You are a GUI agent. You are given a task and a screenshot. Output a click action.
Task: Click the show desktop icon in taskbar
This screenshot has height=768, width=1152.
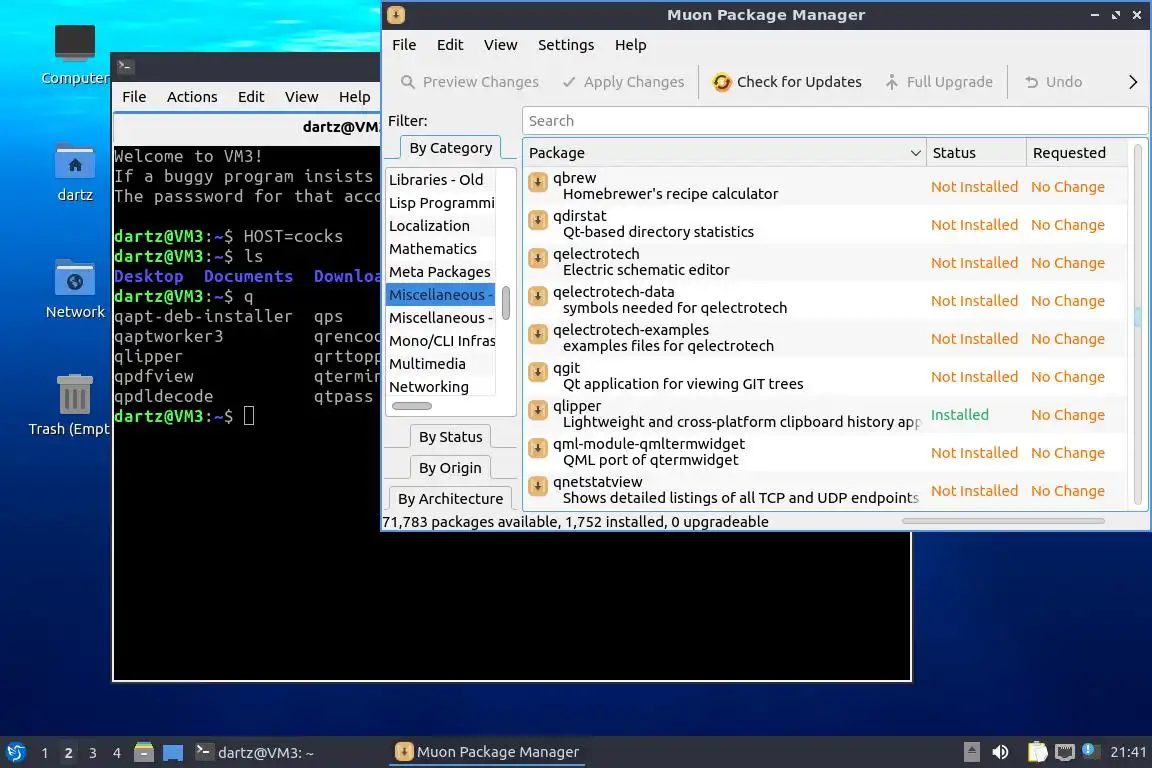173,753
